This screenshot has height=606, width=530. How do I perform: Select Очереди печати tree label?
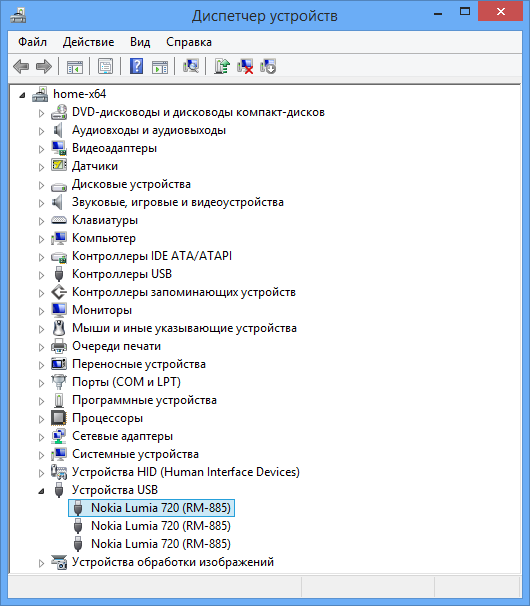[x=116, y=346]
